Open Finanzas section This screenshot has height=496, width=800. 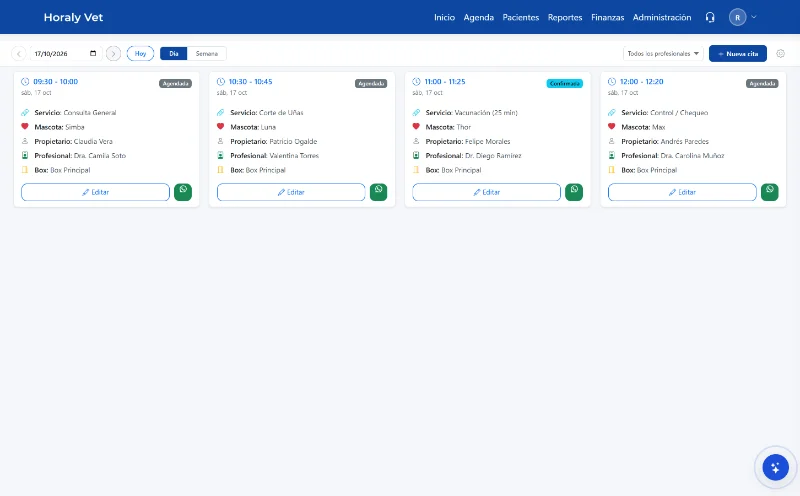(x=608, y=17)
